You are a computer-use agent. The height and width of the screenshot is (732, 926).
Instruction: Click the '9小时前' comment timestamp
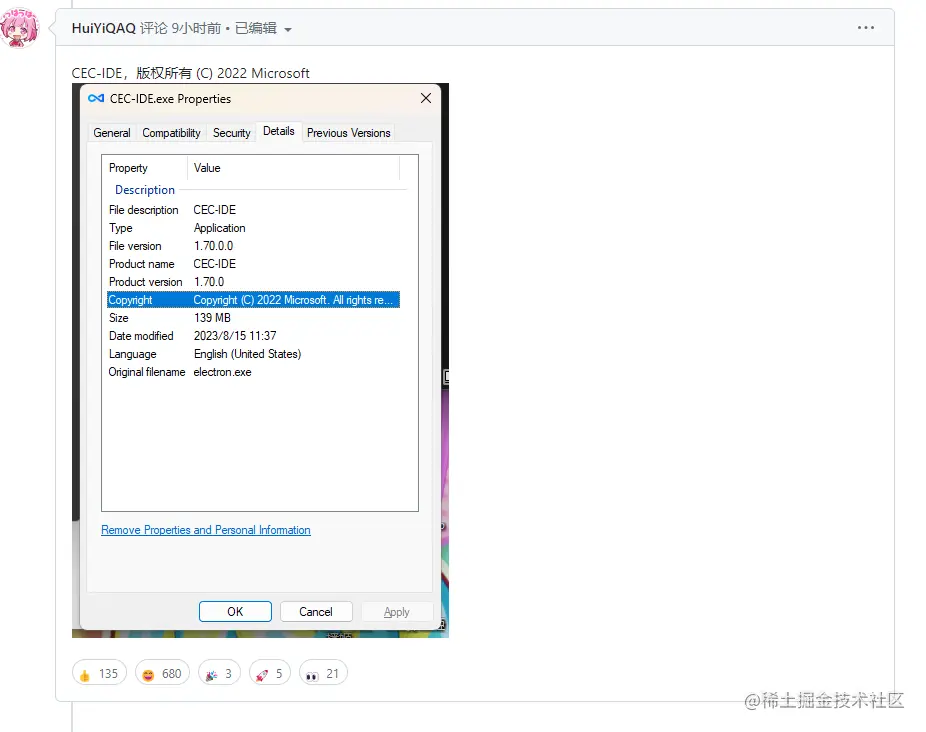click(196, 28)
